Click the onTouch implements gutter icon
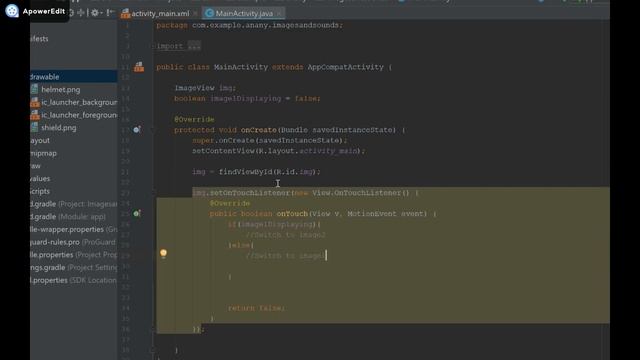 [x=137, y=213]
